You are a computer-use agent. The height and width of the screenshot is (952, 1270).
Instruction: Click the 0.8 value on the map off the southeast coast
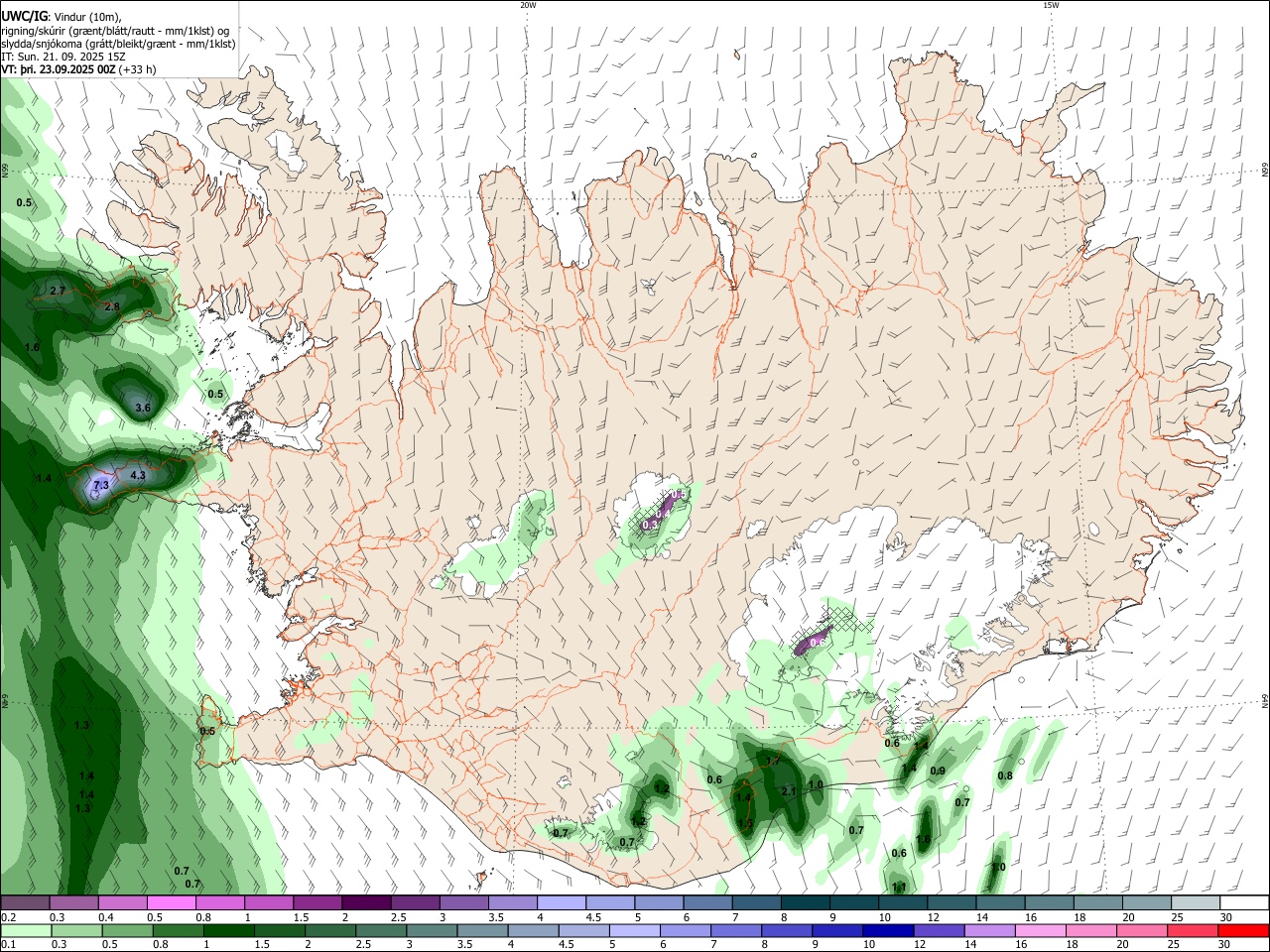click(x=1005, y=775)
